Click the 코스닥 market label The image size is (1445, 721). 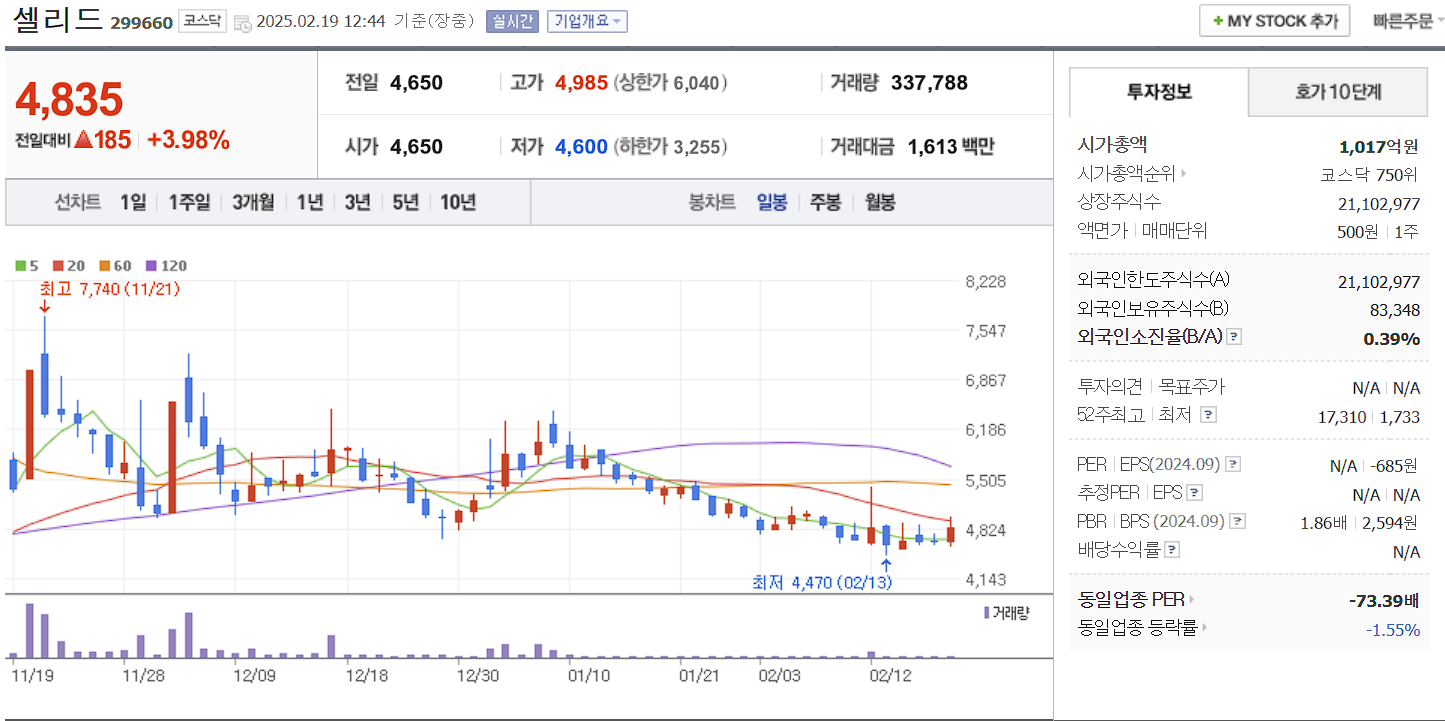(203, 21)
